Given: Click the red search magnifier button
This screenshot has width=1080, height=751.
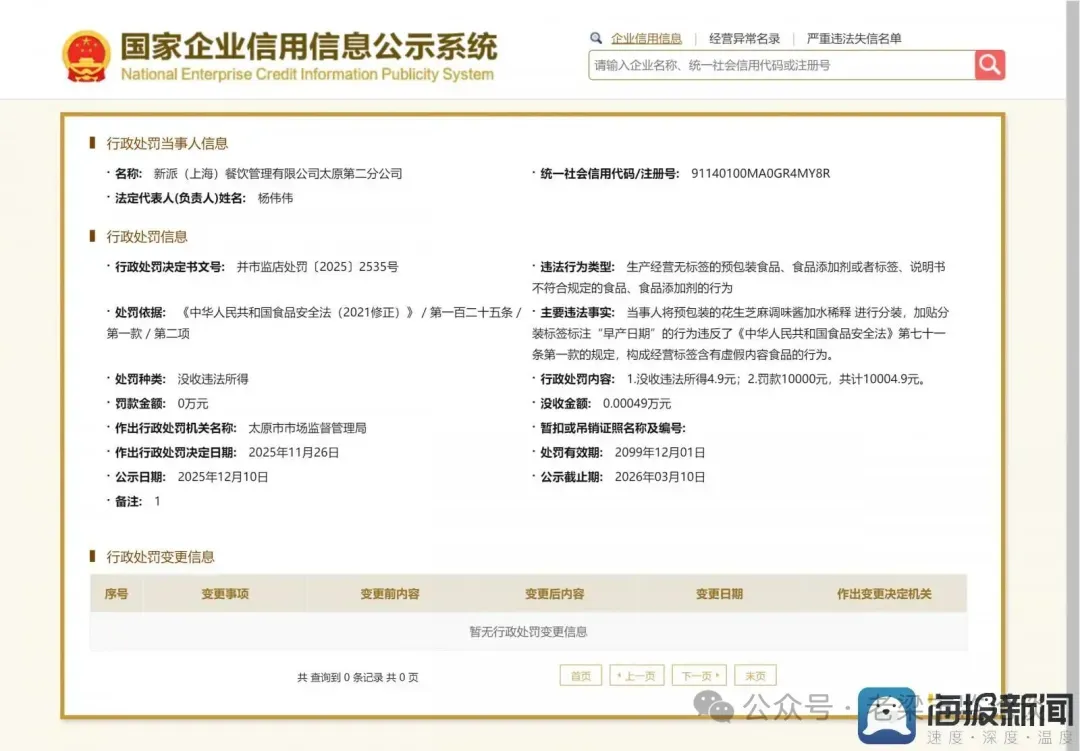Looking at the screenshot, I should (x=990, y=65).
